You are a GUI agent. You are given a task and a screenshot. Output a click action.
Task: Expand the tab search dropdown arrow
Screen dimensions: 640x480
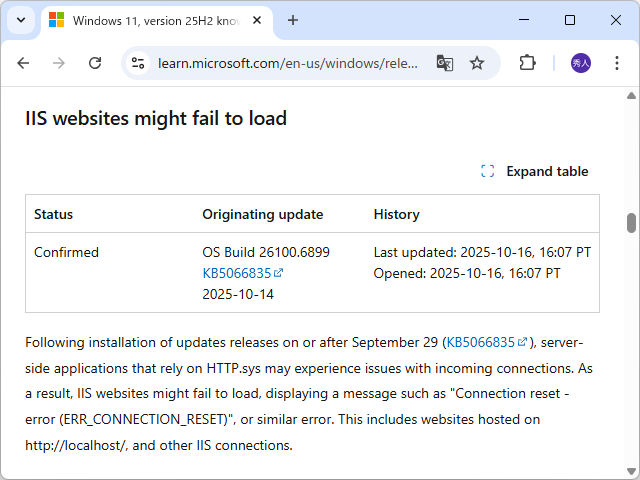coord(20,20)
